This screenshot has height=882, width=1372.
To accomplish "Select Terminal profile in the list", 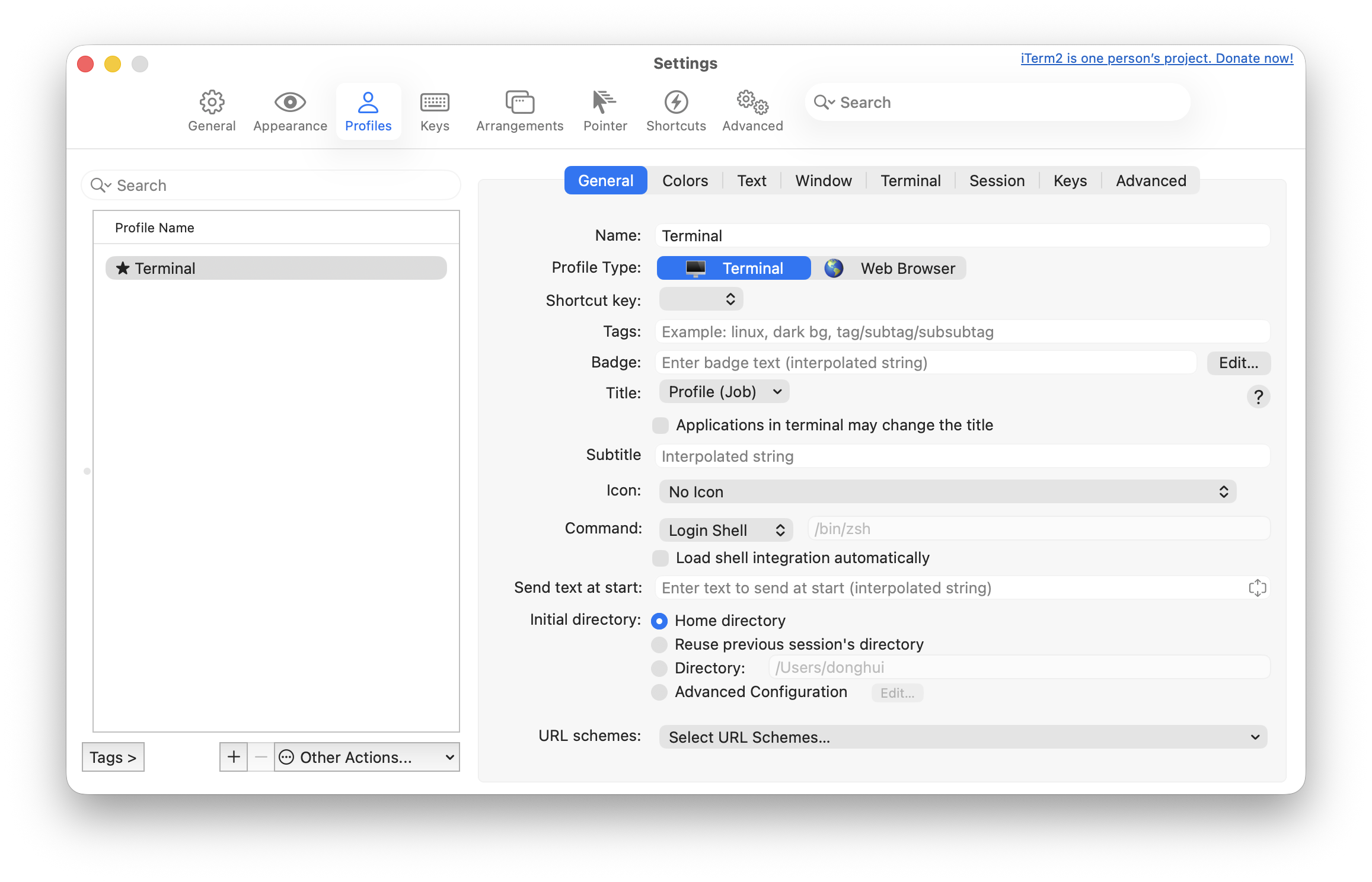I will (276, 268).
